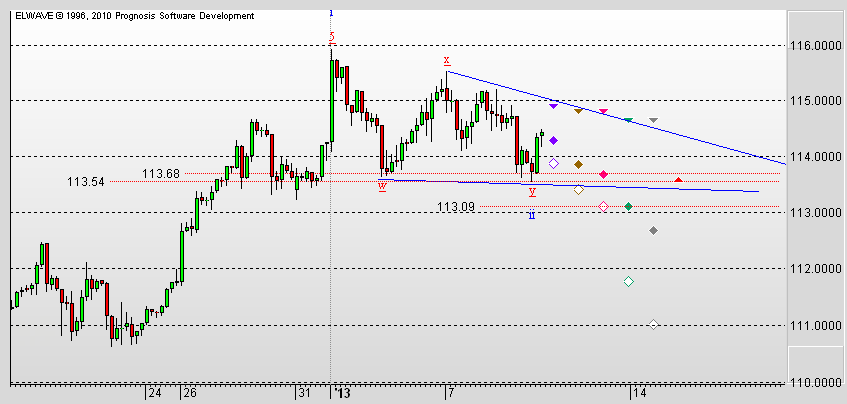847x404 pixels.
Task: Select the gray filled diamond marker
Action: coord(653,231)
